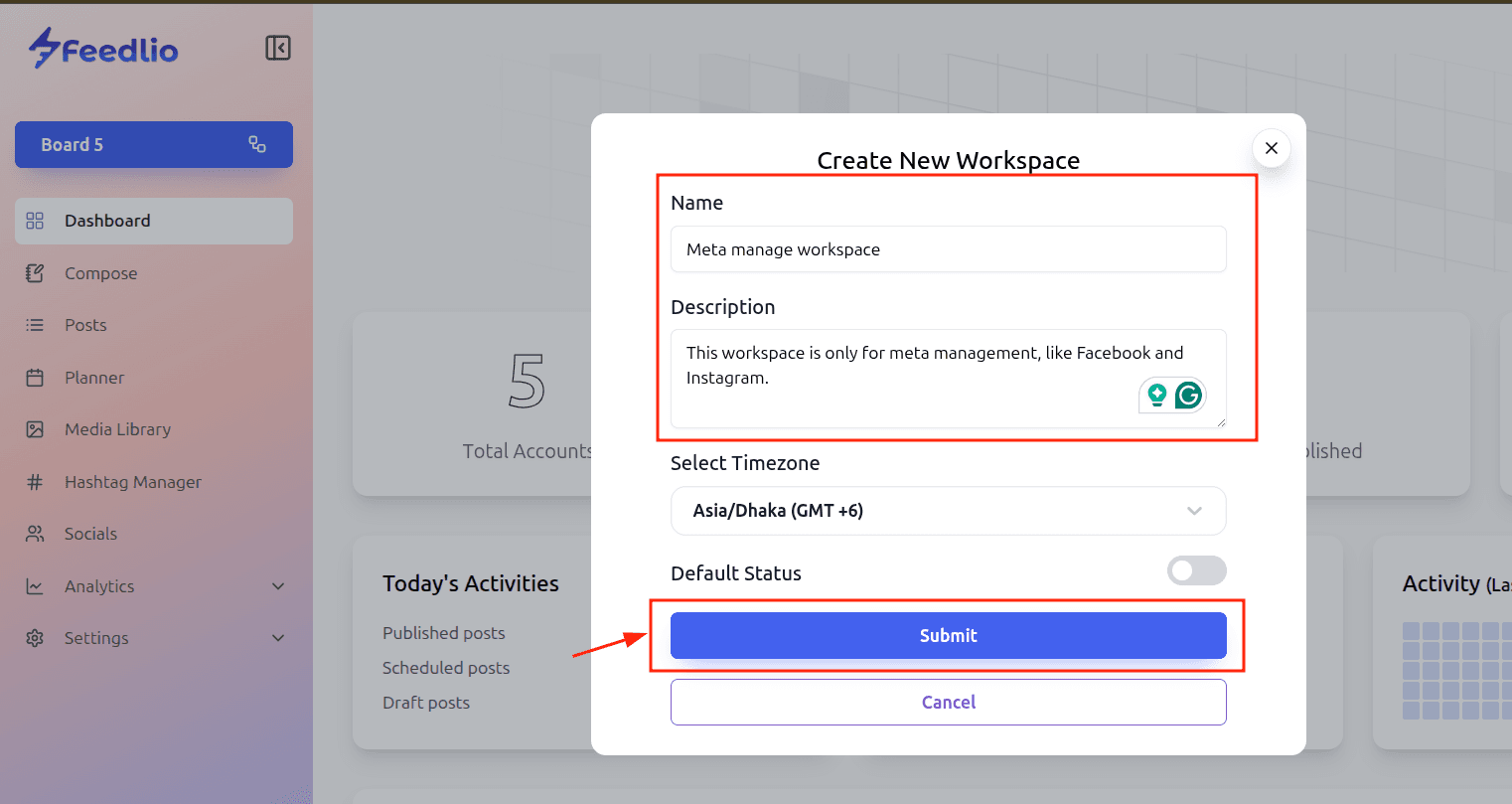The image size is (1512, 804).
Task: Click the Media Library image icon
Action: (x=35, y=429)
